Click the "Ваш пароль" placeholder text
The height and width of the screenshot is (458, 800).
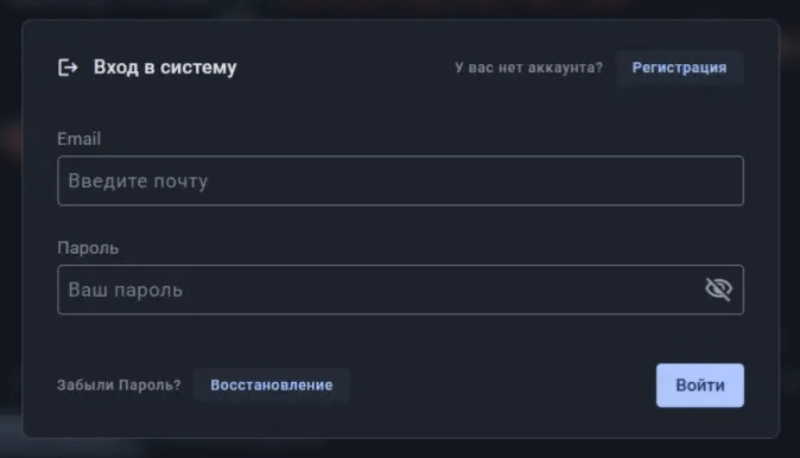pos(125,291)
